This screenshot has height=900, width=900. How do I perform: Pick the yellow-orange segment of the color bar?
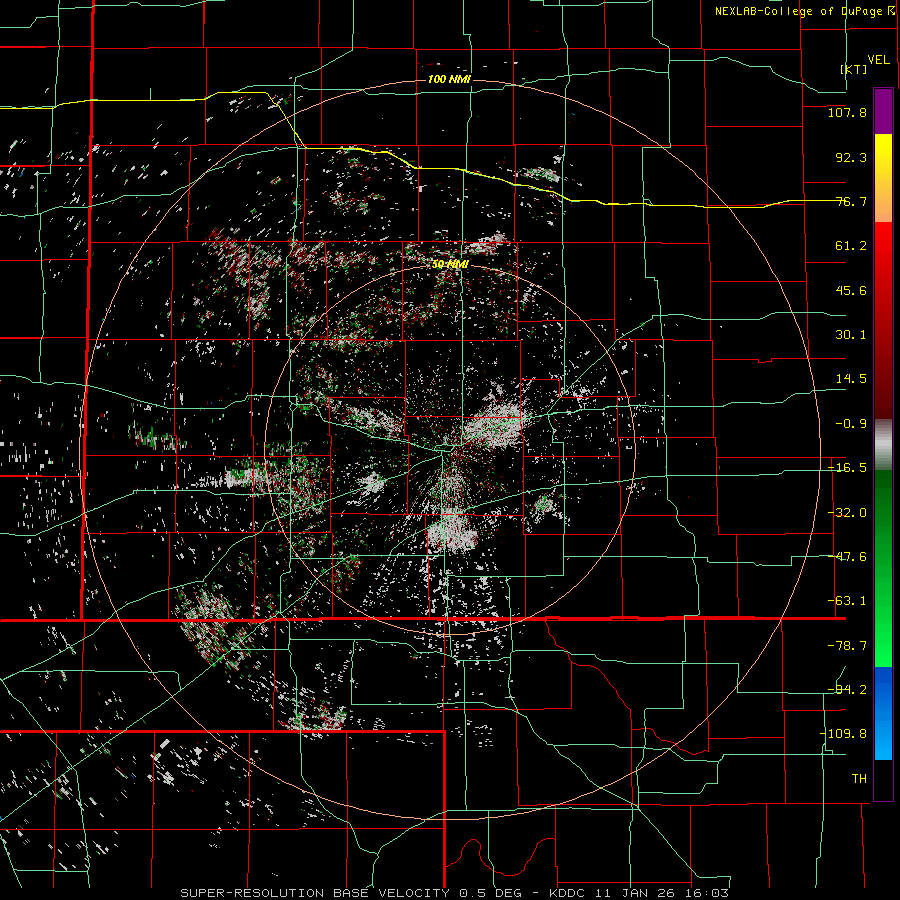tap(883, 178)
